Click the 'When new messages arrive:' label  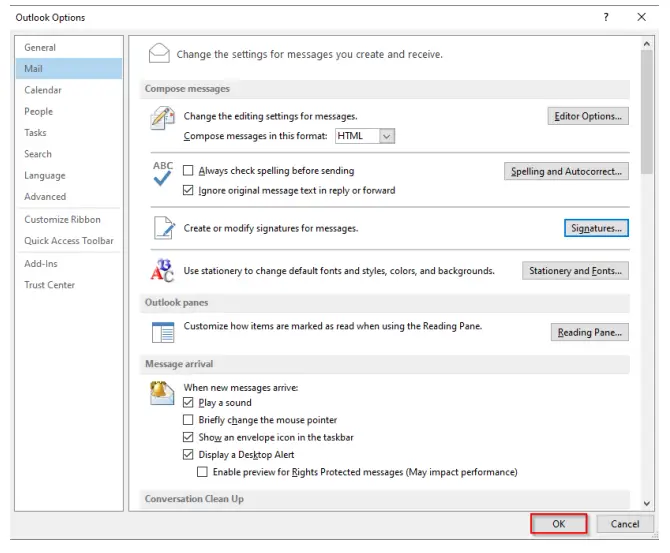click(241, 388)
